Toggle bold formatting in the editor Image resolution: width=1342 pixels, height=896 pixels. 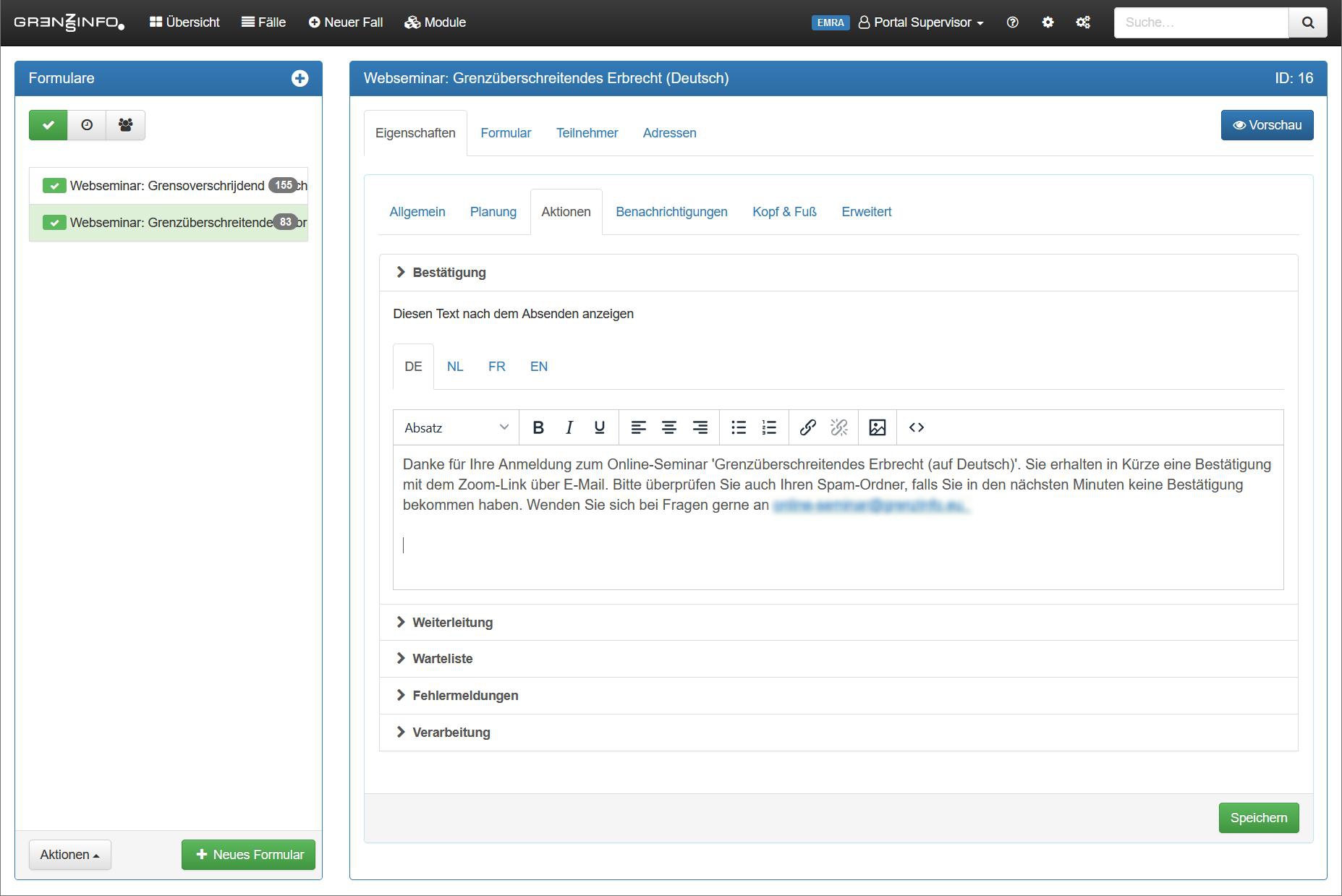point(538,427)
